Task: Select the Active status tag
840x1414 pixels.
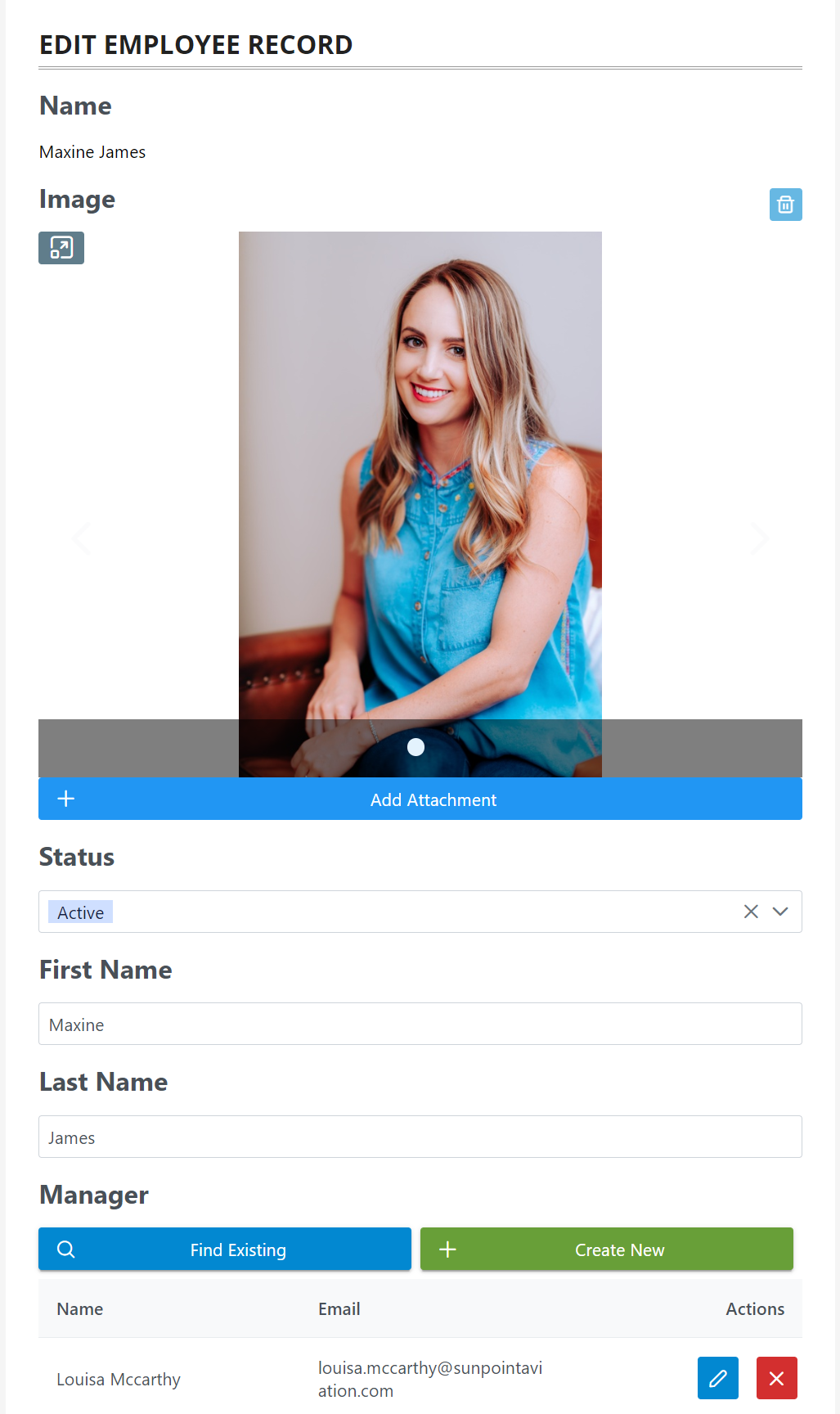Action: pyautogui.click(x=81, y=912)
